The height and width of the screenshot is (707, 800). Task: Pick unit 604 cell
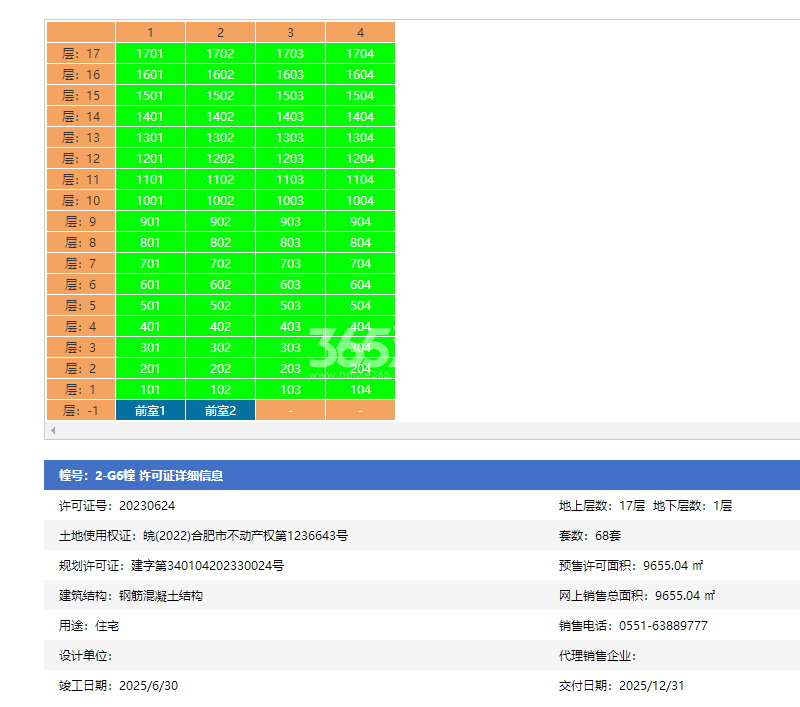[360, 285]
